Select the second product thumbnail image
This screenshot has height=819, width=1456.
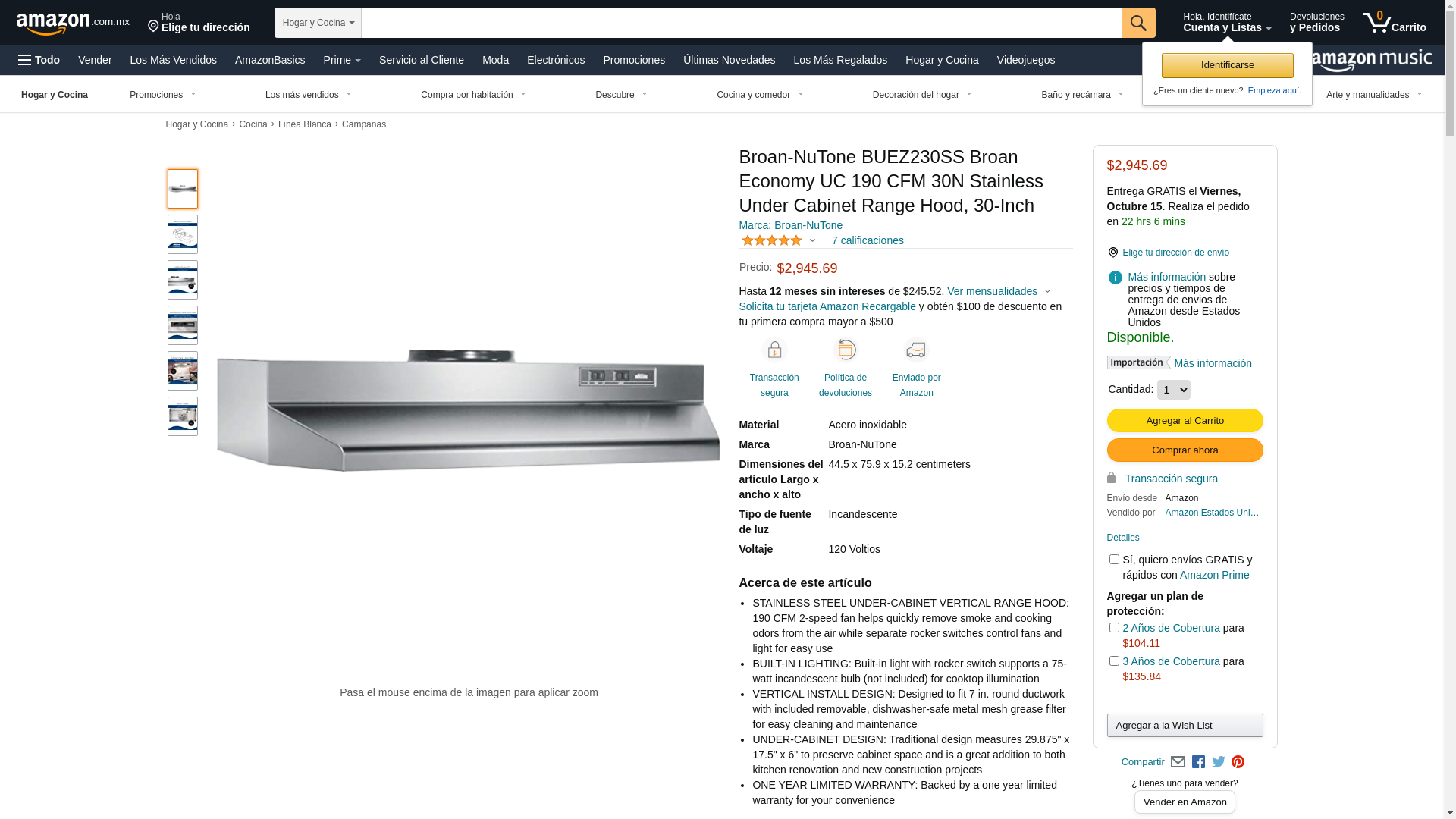183,234
